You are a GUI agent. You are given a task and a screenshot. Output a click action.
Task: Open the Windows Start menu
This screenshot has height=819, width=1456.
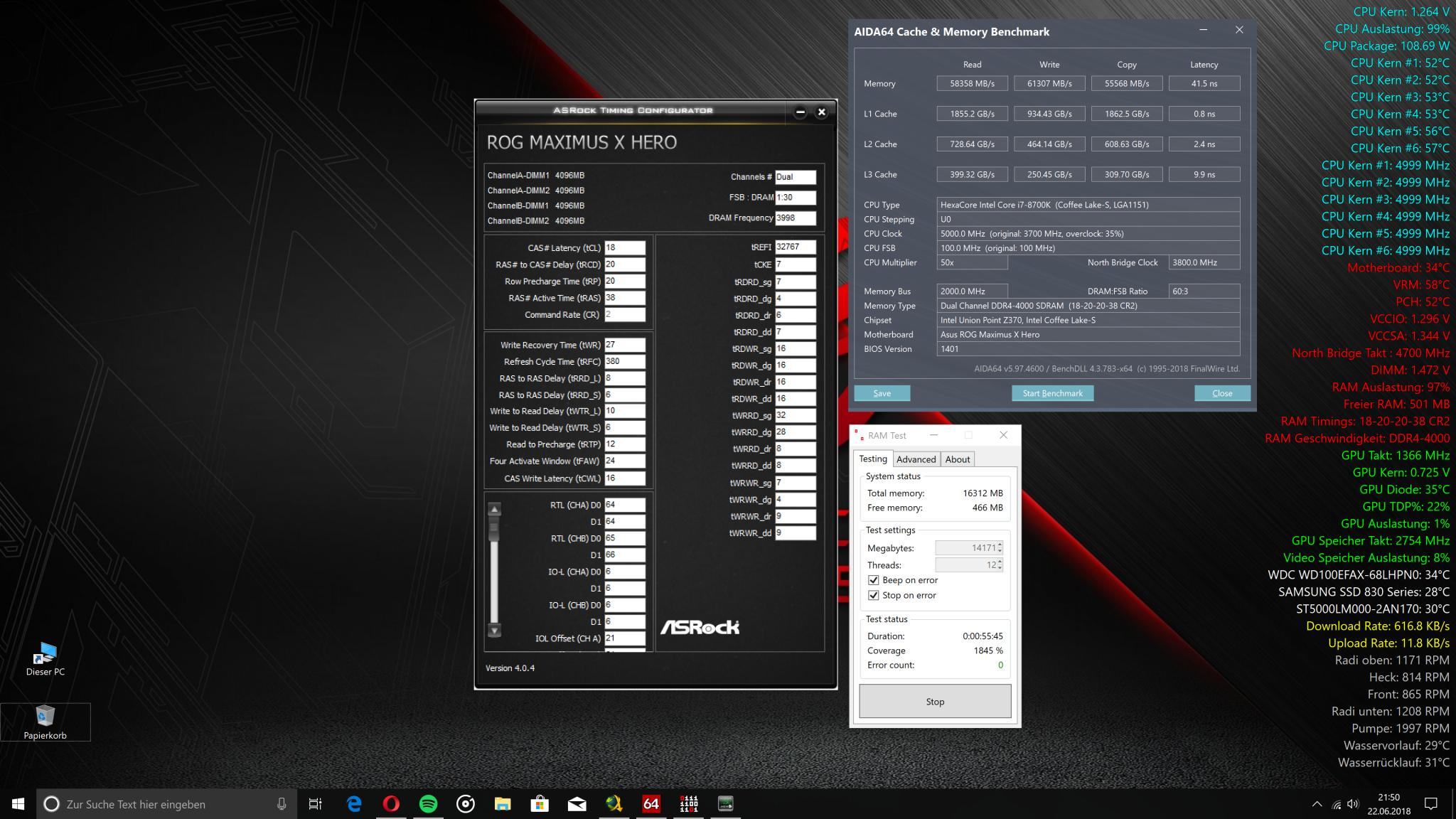(x=18, y=804)
